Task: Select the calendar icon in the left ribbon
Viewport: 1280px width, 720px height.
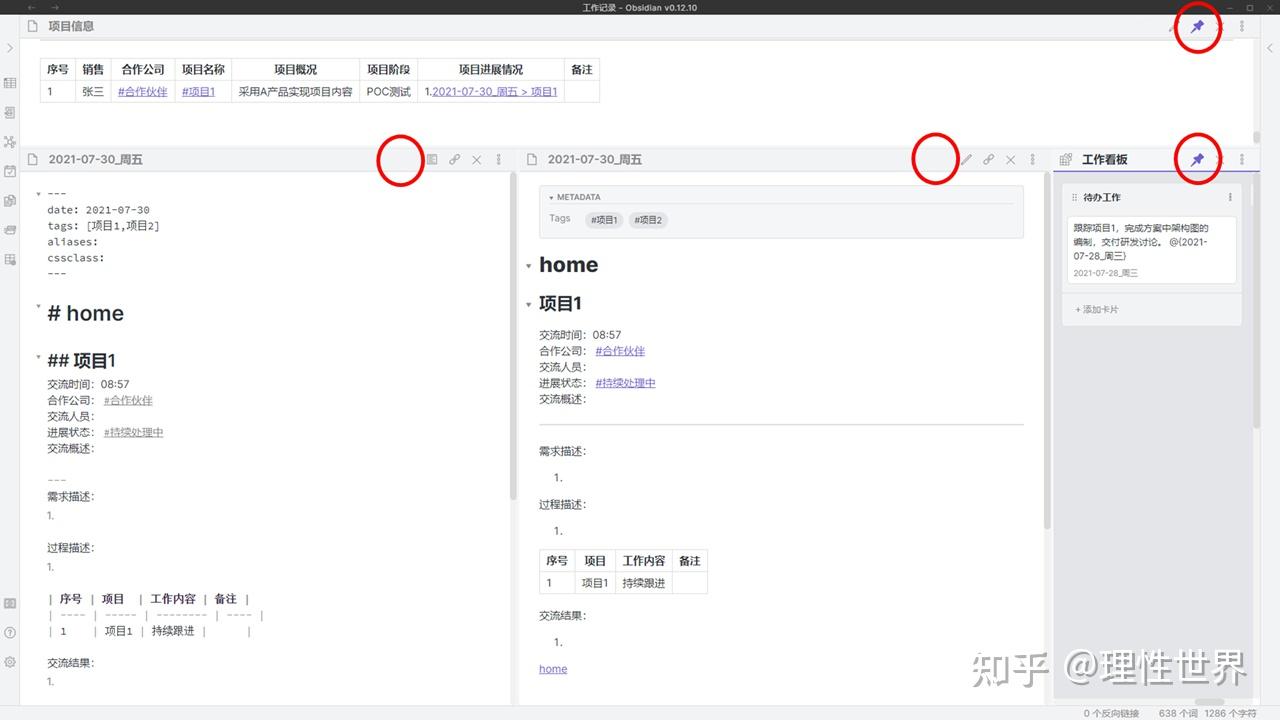Action: pos(10,172)
